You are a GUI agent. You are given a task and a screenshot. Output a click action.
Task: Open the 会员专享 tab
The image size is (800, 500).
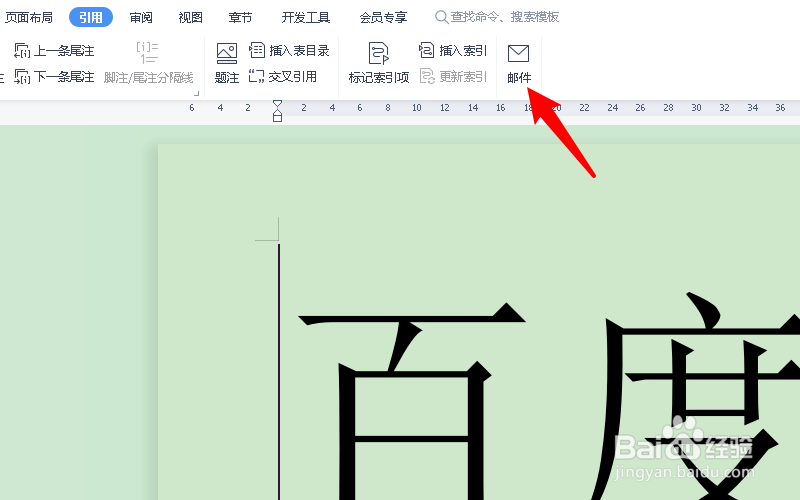point(383,17)
